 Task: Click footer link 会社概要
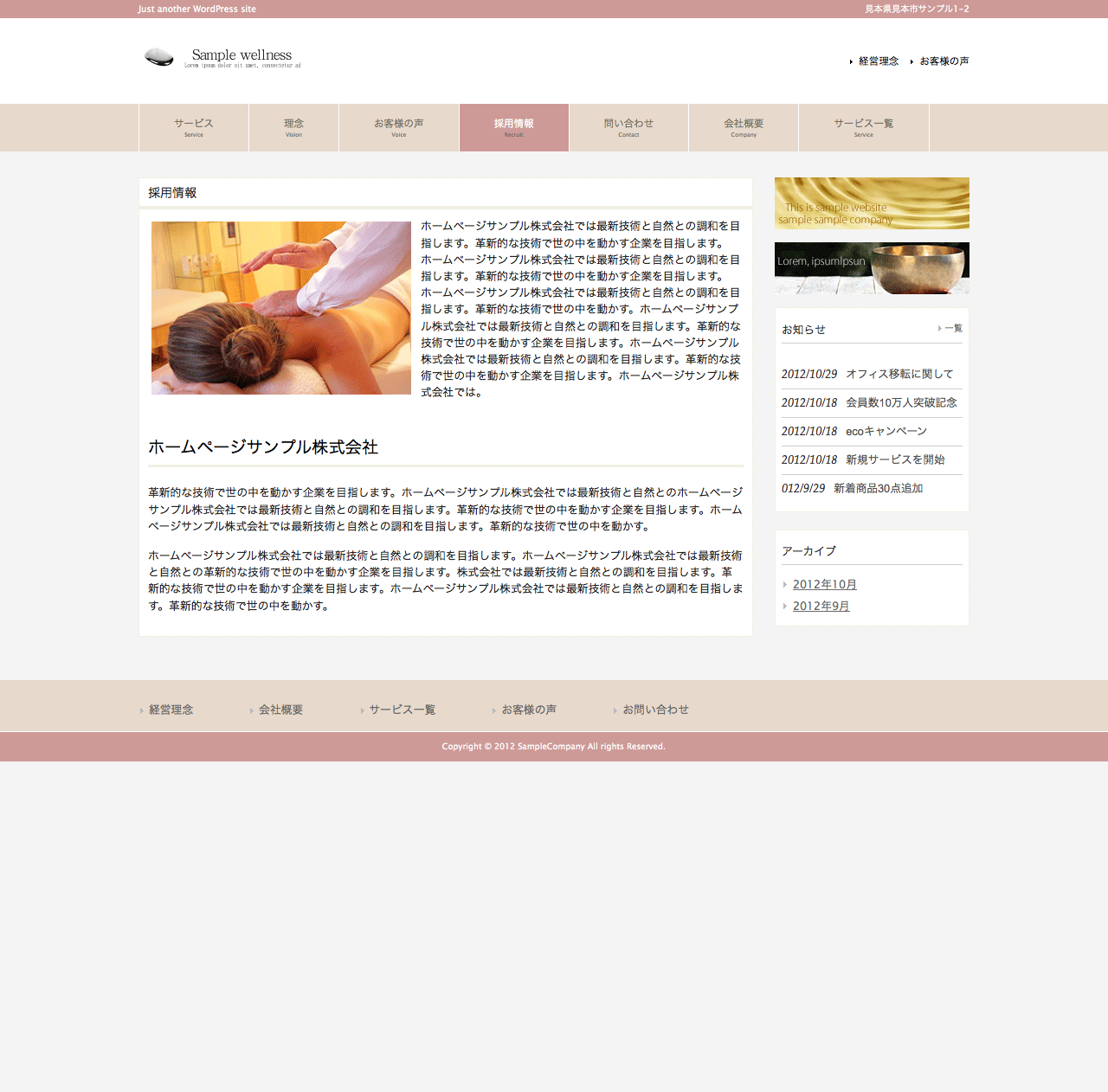pos(280,710)
